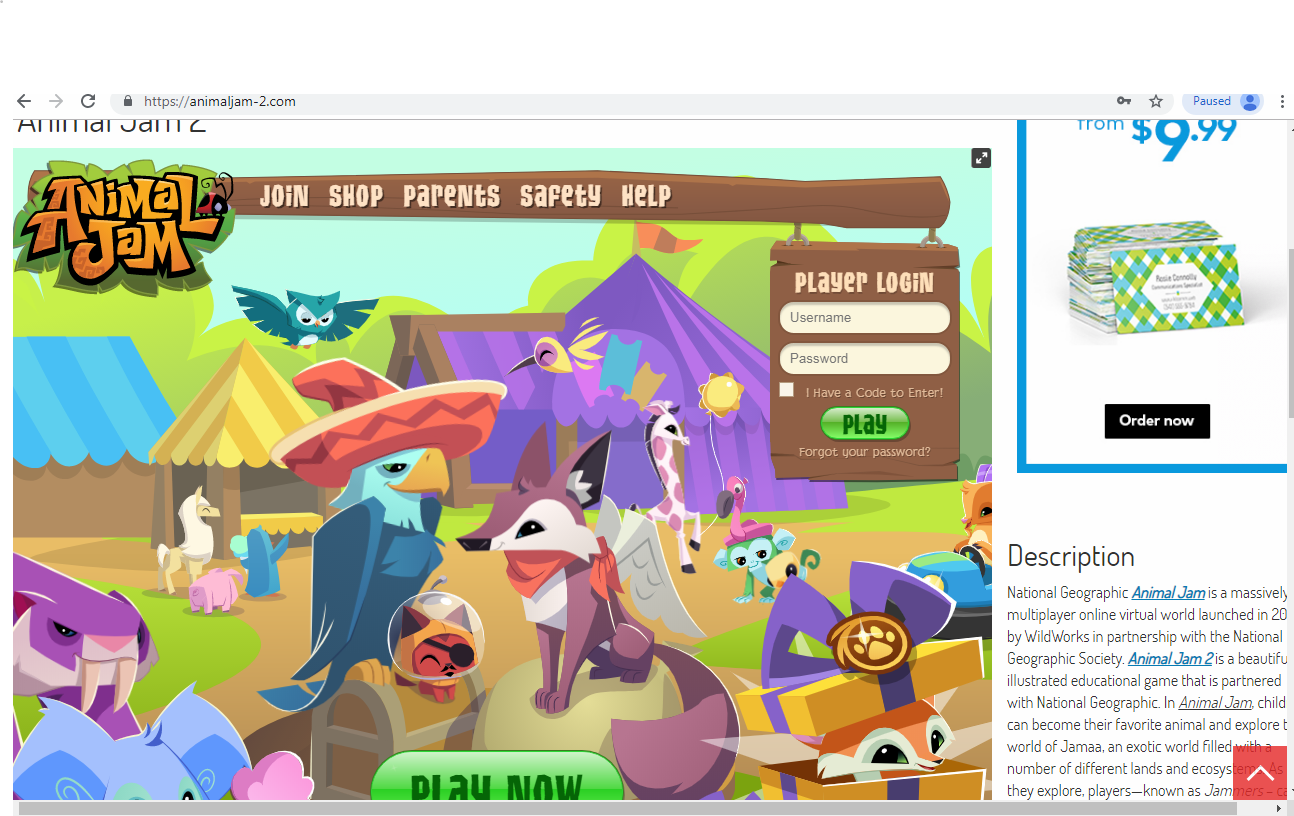
Task: Open the Paused profile button
Action: (x=1223, y=101)
